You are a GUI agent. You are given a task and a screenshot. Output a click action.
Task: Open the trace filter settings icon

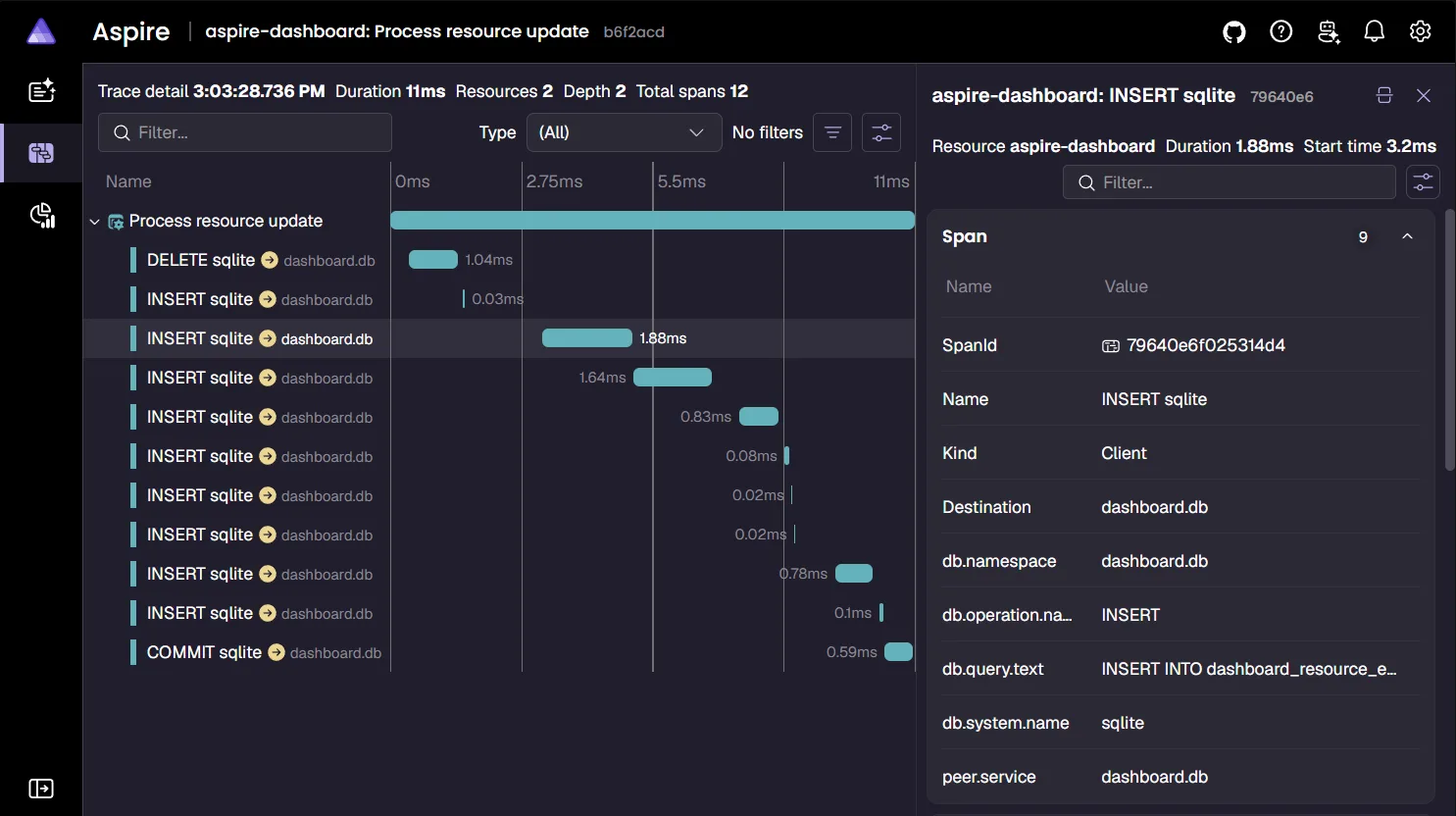click(881, 132)
